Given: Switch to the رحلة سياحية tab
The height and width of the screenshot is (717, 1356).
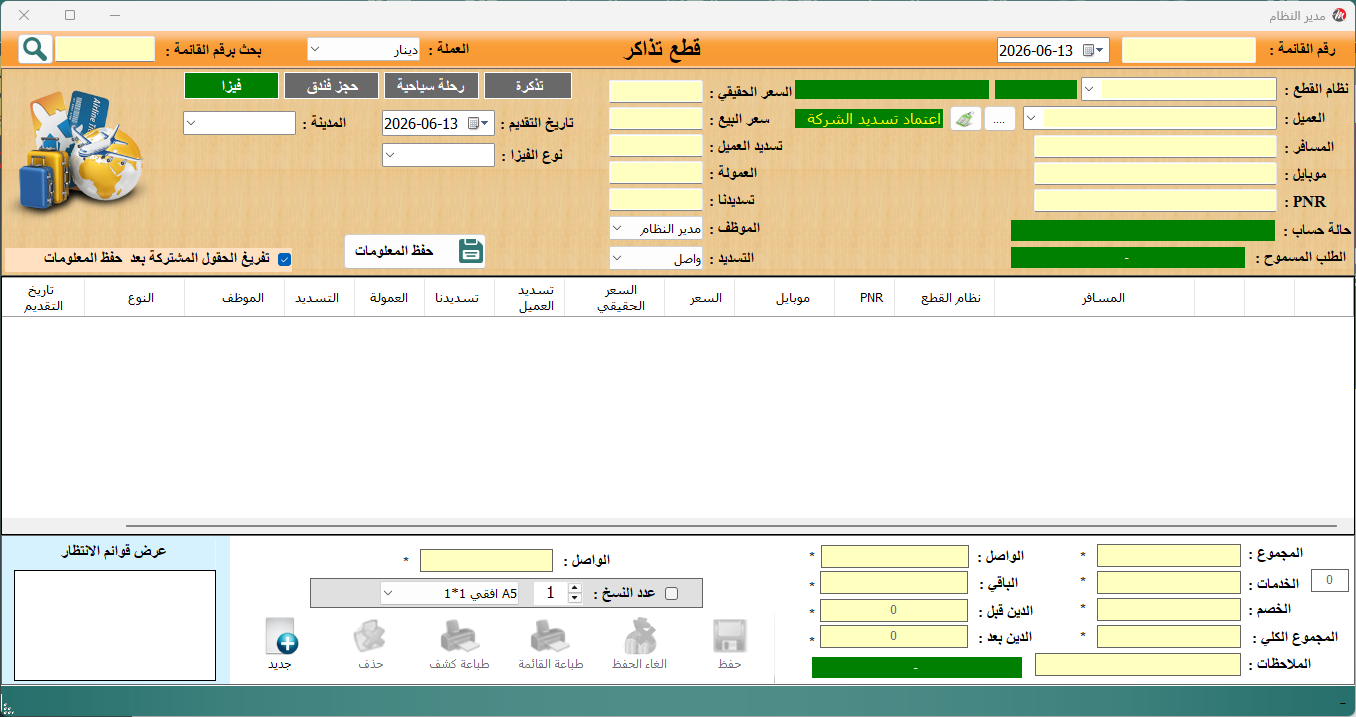Looking at the screenshot, I should 432,85.
